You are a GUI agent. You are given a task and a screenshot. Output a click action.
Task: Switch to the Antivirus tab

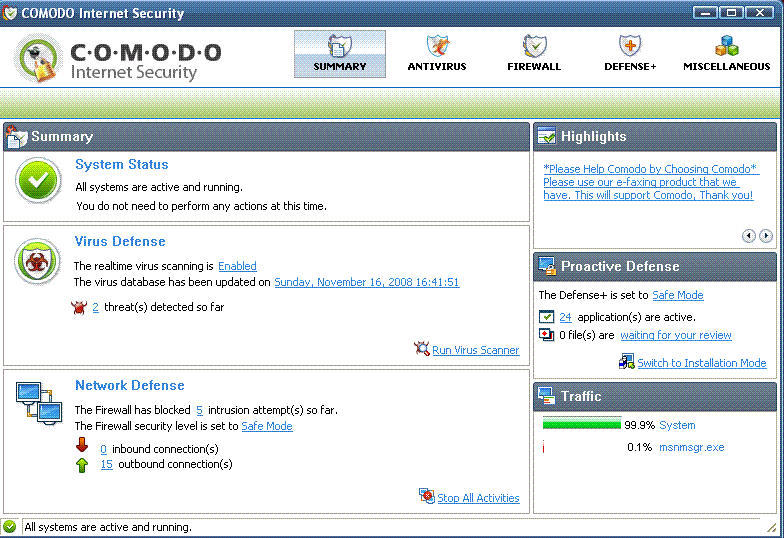[x=436, y=54]
